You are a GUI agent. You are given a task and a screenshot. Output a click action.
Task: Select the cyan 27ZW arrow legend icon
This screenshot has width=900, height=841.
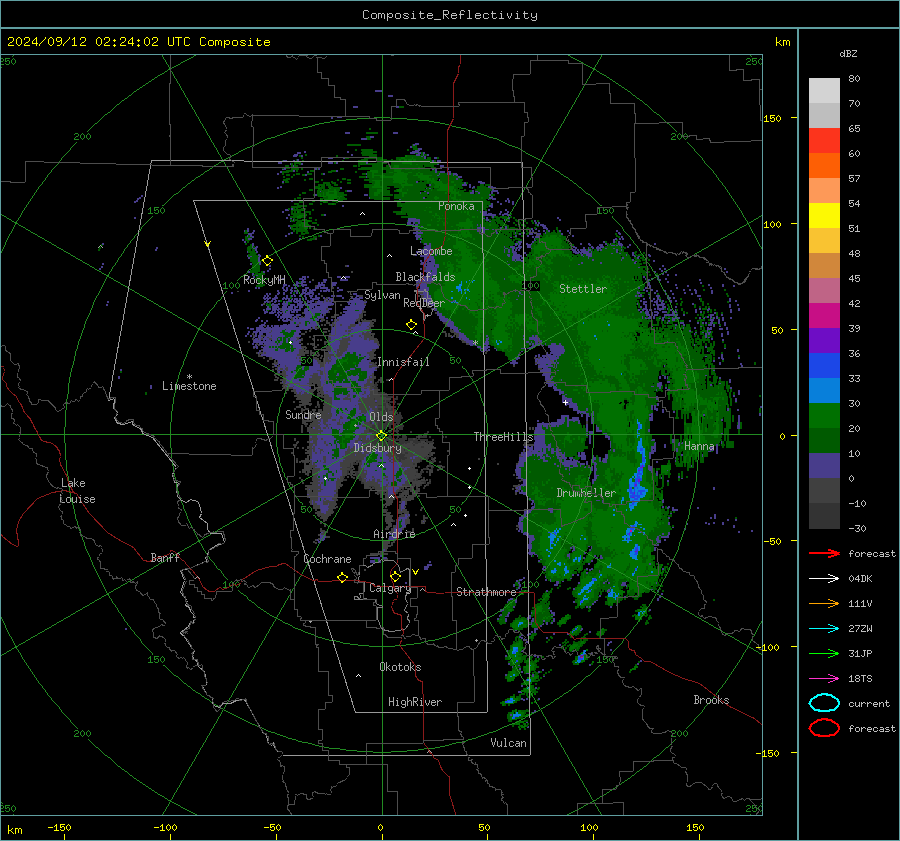824,628
